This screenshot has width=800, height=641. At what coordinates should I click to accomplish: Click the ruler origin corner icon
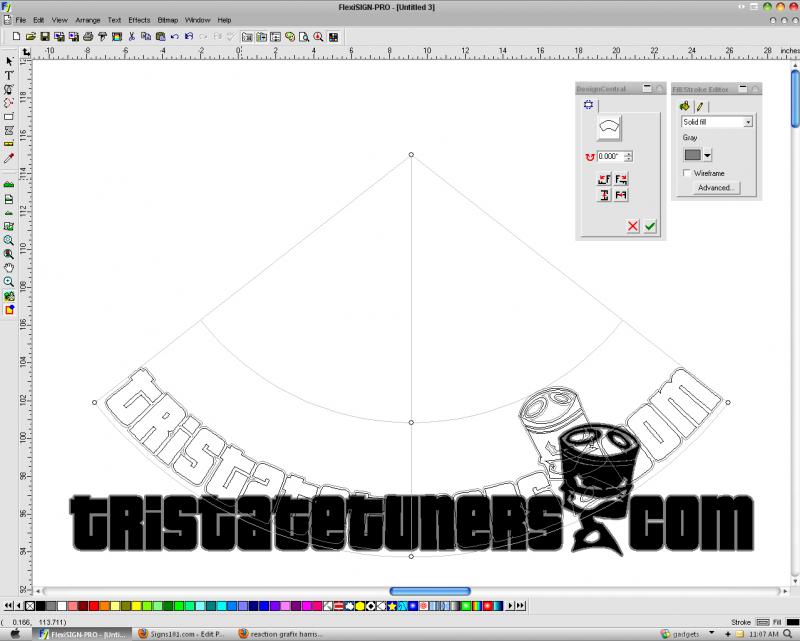tap(26, 52)
